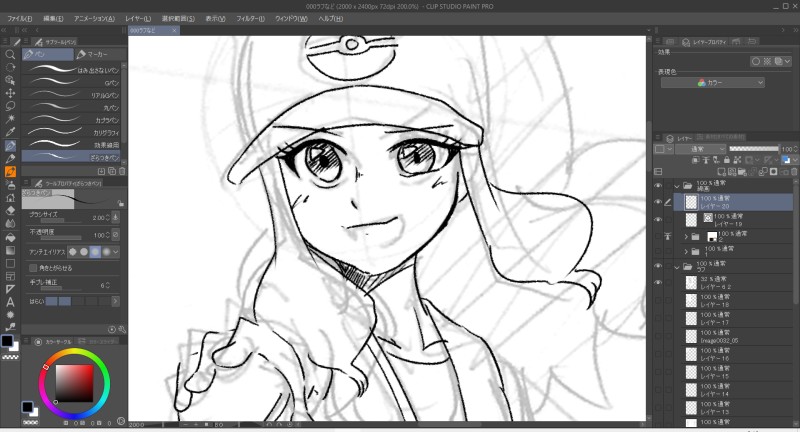The width and height of the screenshot is (800, 432).
Task: Select the Rotate view tool
Action: tap(10, 67)
